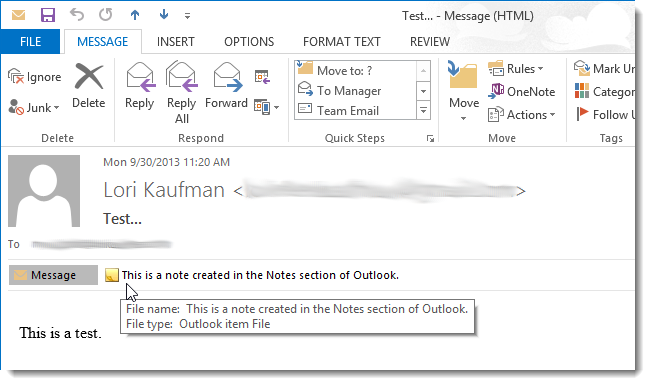Open the Actions dropdown
The width and height of the screenshot is (650, 385).
point(521,115)
